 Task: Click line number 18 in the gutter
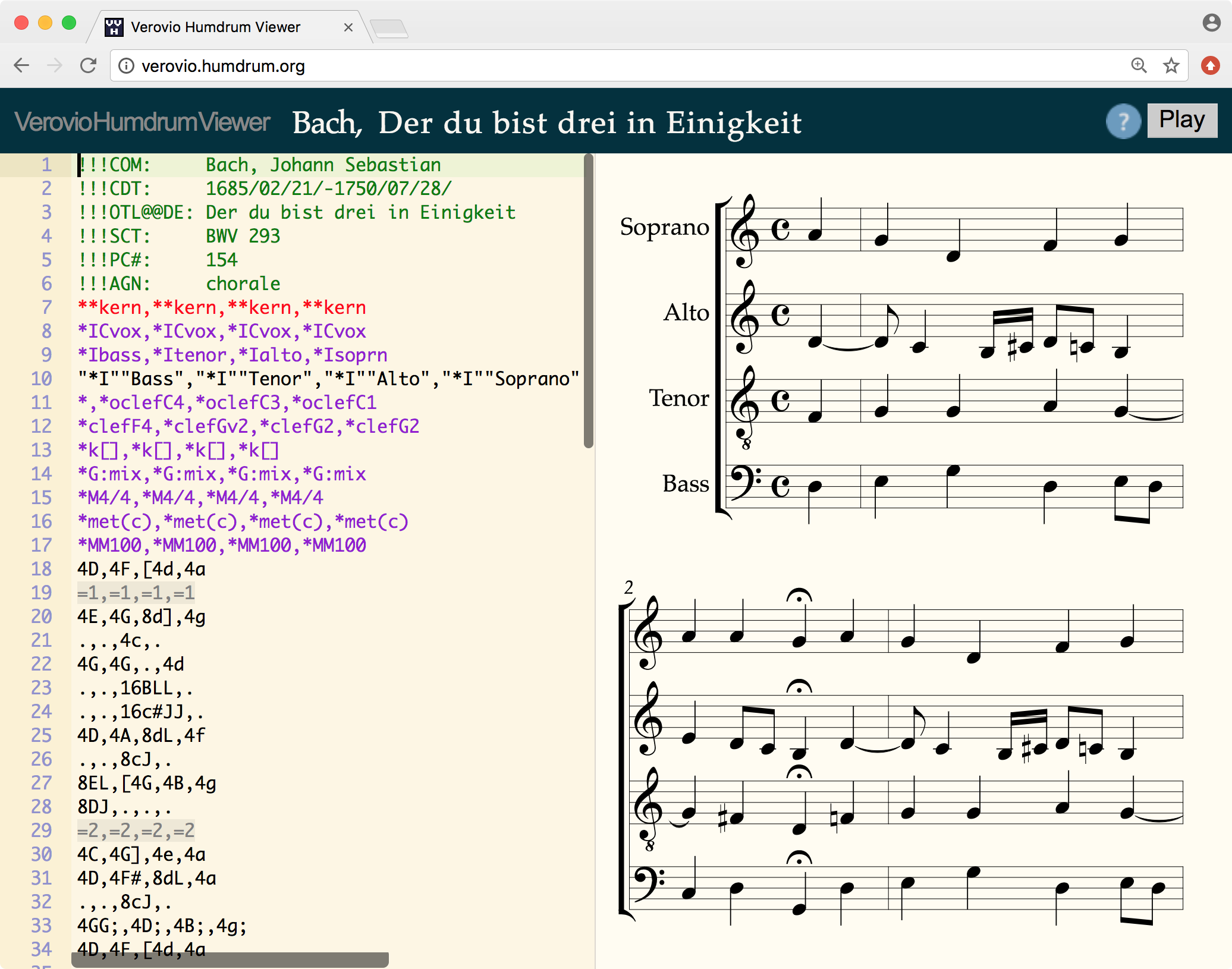(x=41, y=569)
